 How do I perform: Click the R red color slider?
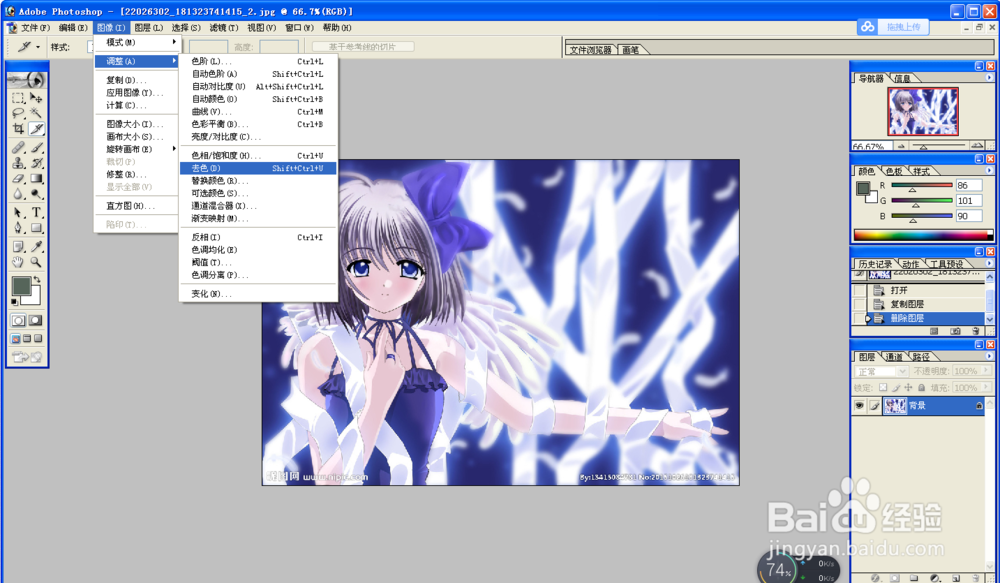(x=922, y=186)
